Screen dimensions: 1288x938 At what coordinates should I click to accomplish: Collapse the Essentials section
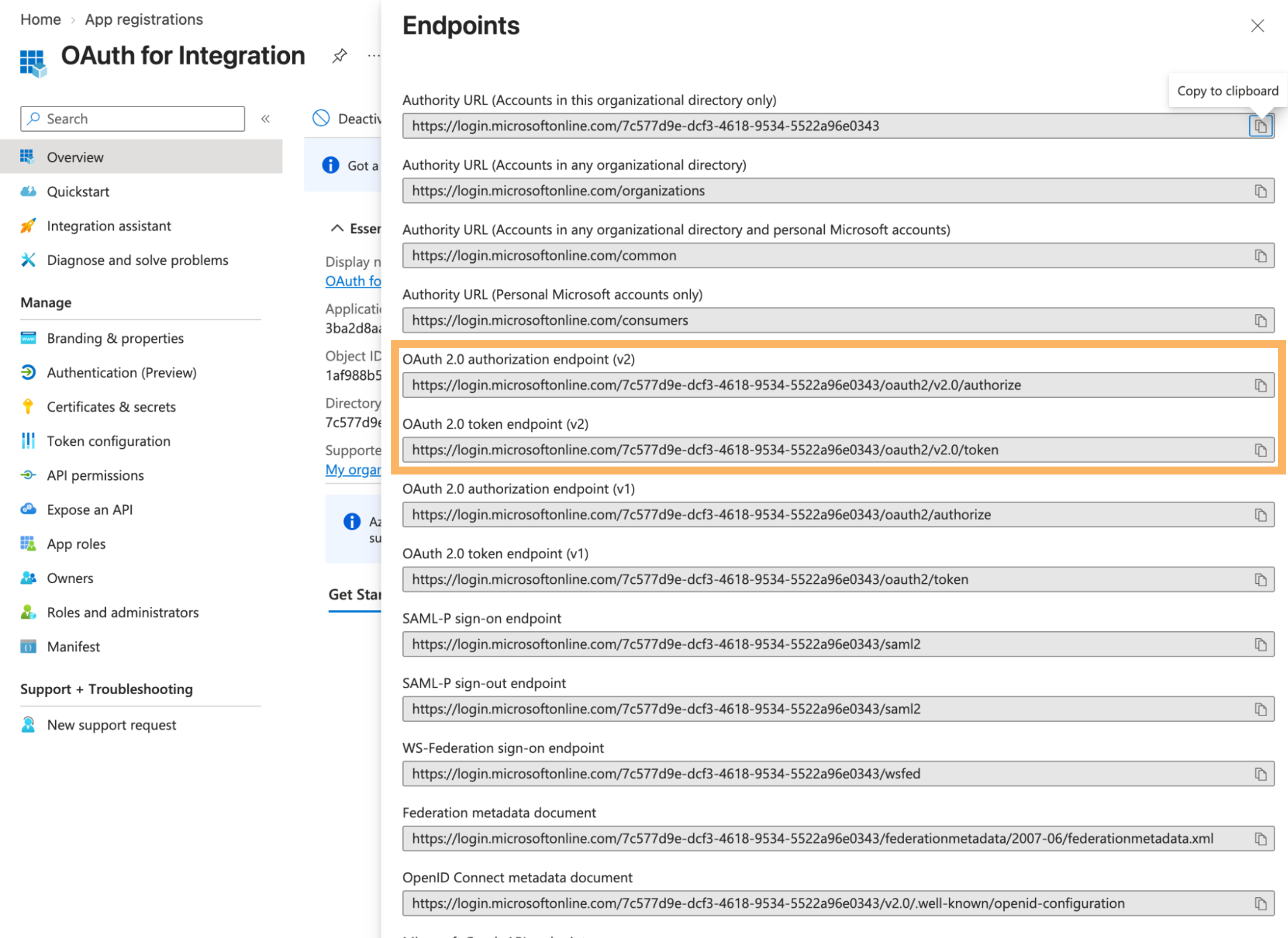click(x=337, y=229)
